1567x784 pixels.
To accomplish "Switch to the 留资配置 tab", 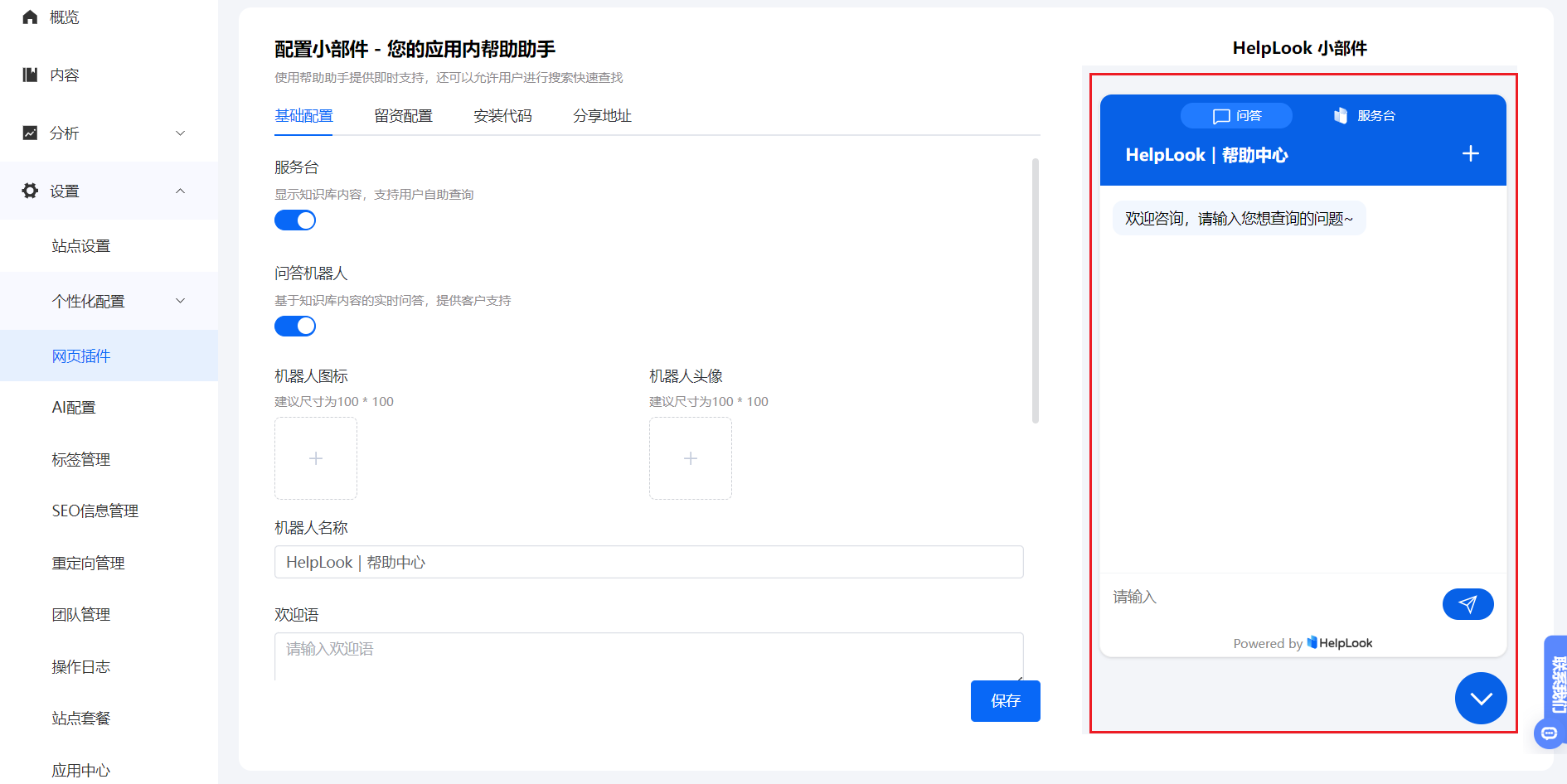I will [403, 116].
